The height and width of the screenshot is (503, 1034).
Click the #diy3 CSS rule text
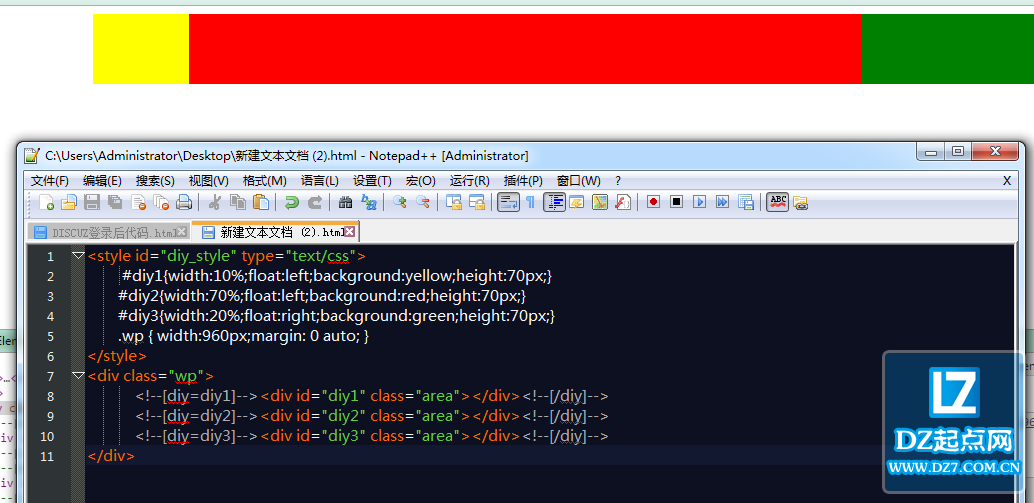pyautogui.click(x=336, y=316)
